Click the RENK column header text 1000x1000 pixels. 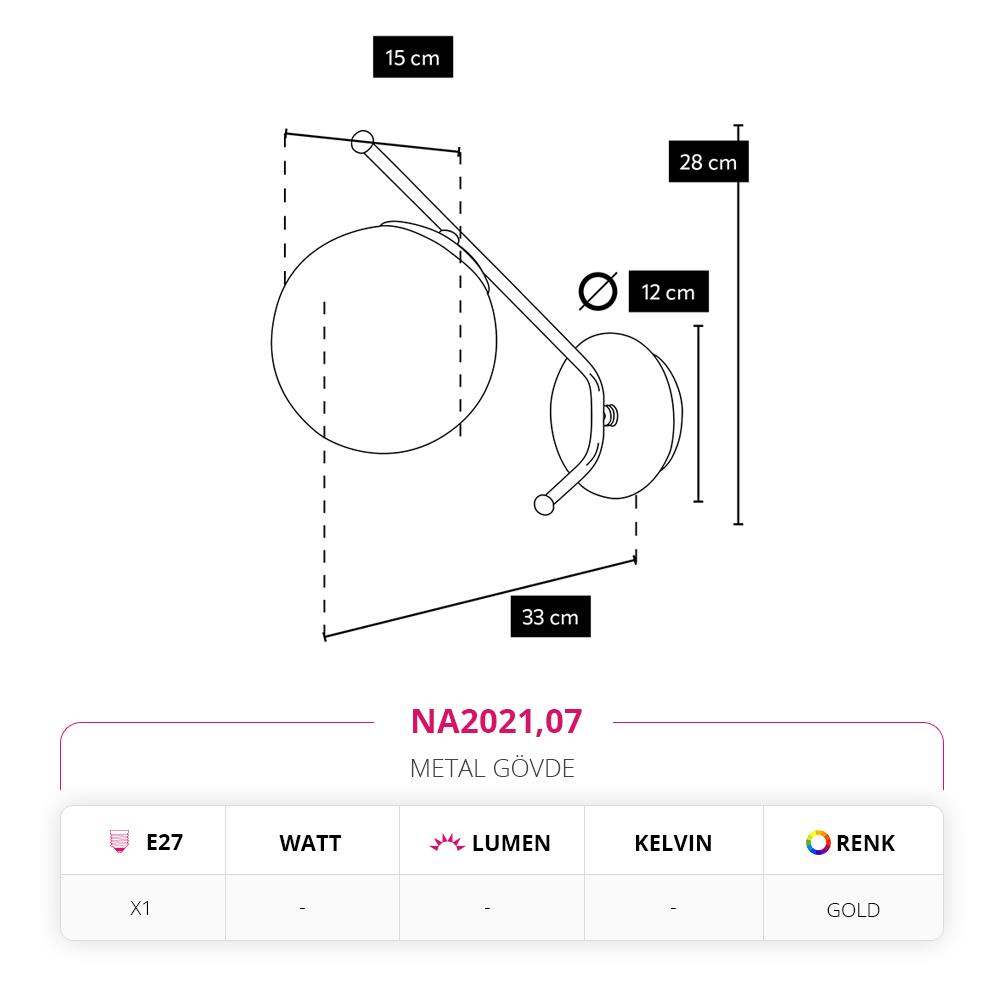click(x=865, y=843)
